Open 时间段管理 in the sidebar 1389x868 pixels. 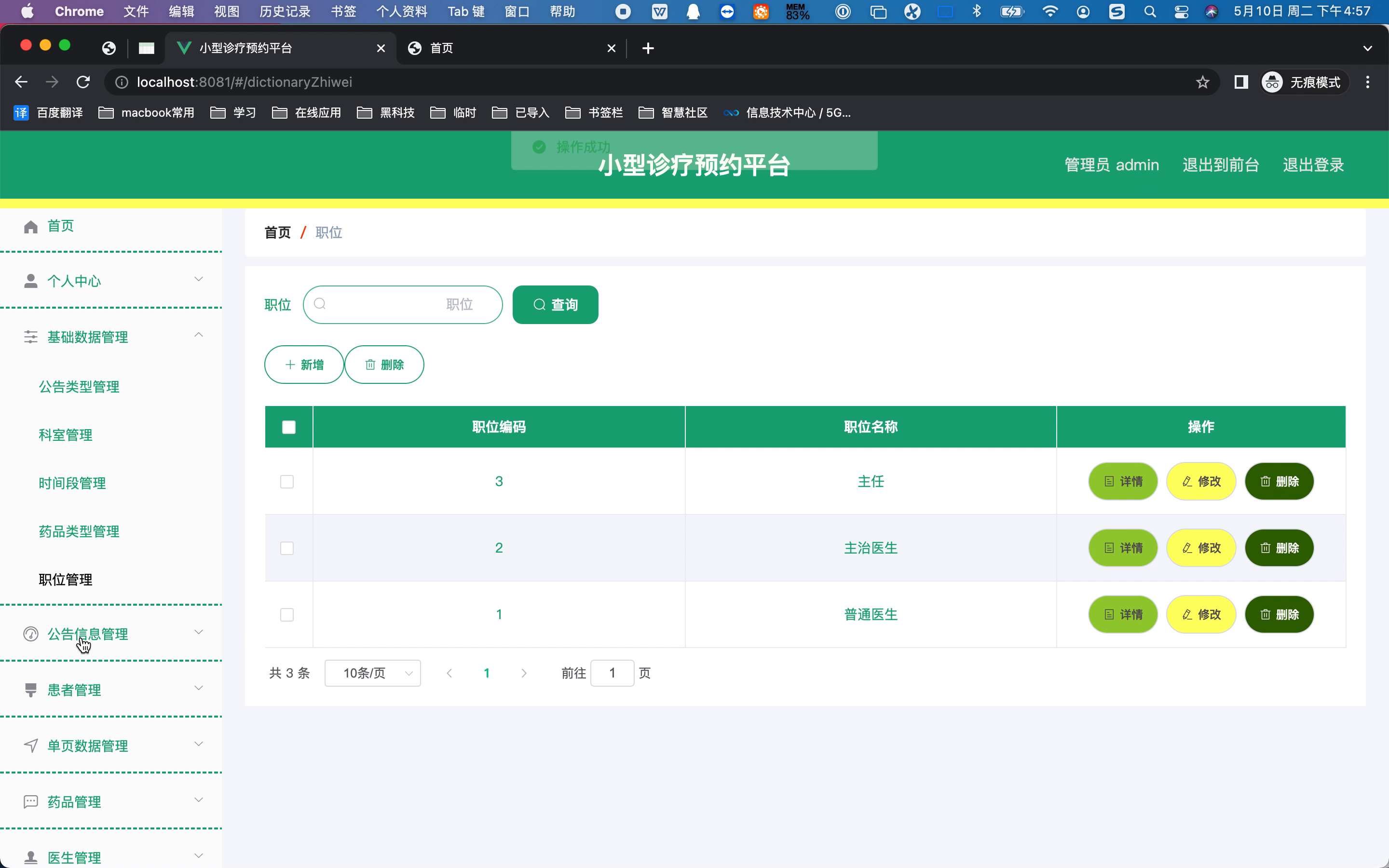[72, 483]
